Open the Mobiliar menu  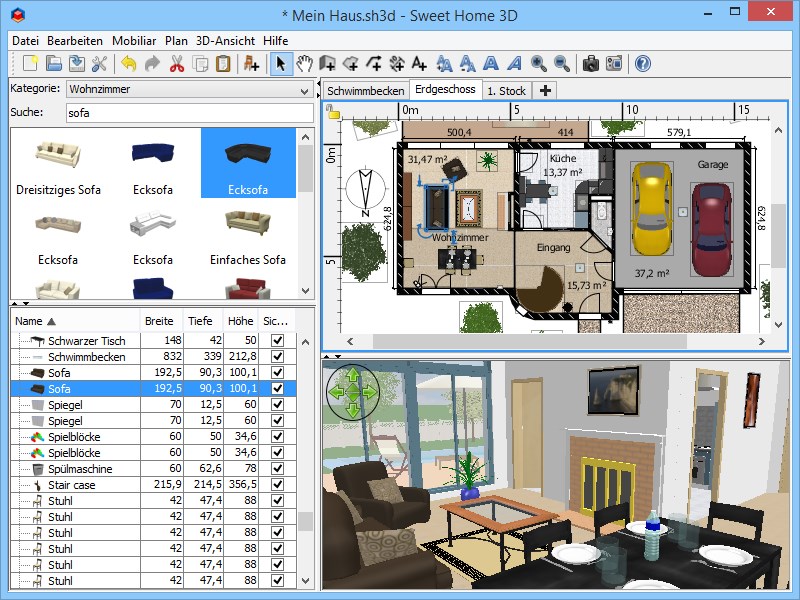pos(134,41)
